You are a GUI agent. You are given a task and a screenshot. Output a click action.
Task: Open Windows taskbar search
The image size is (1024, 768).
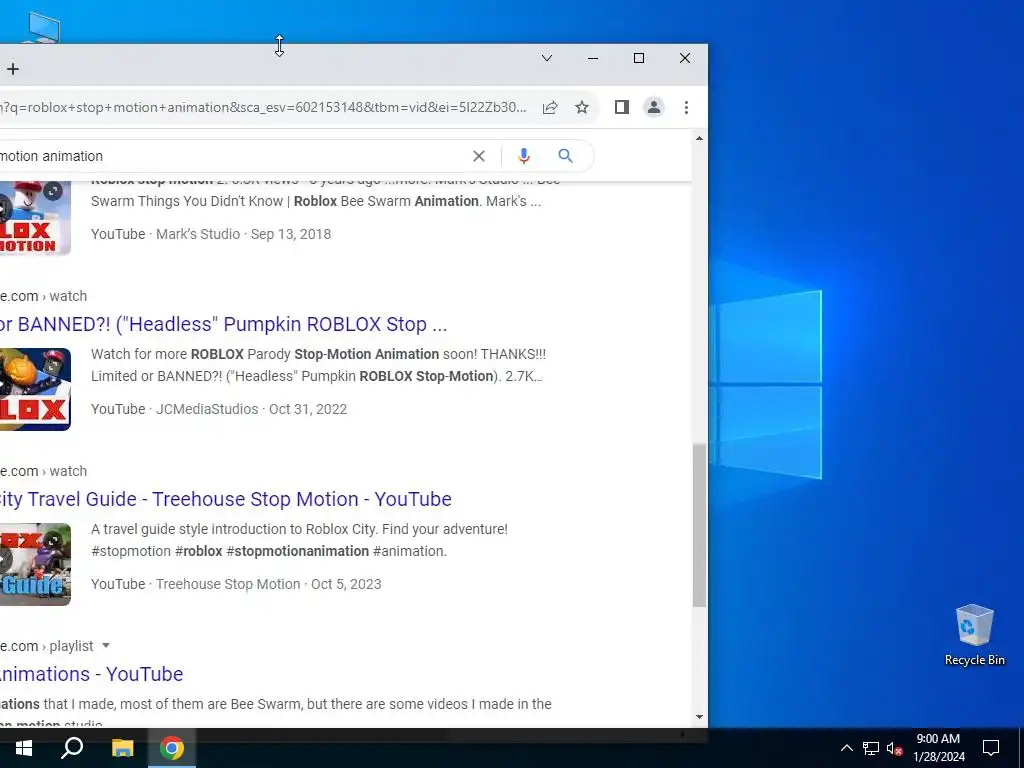[72, 748]
